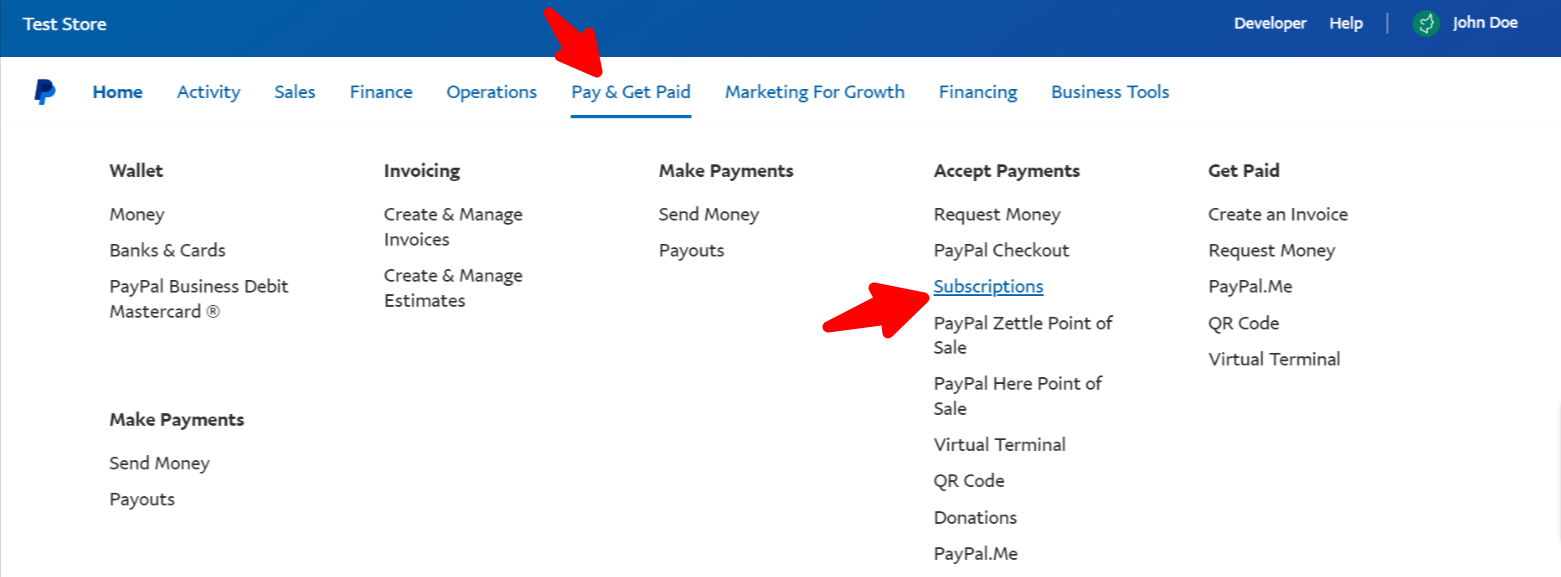Image resolution: width=1561 pixels, height=577 pixels.
Task: Click the Developer link
Action: (1270, 23)
